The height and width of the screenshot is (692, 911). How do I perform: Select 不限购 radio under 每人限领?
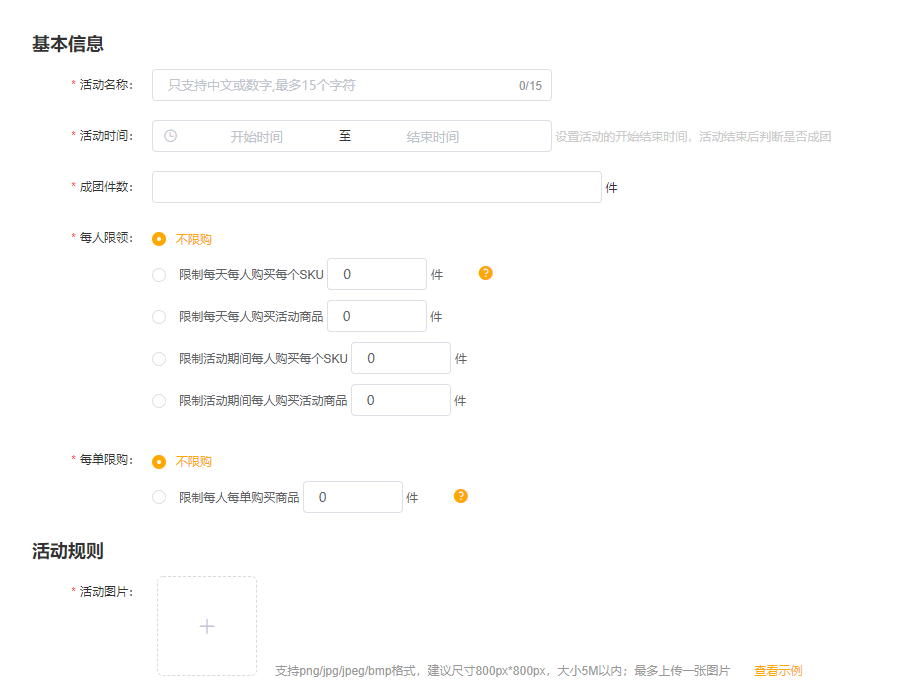159,239
